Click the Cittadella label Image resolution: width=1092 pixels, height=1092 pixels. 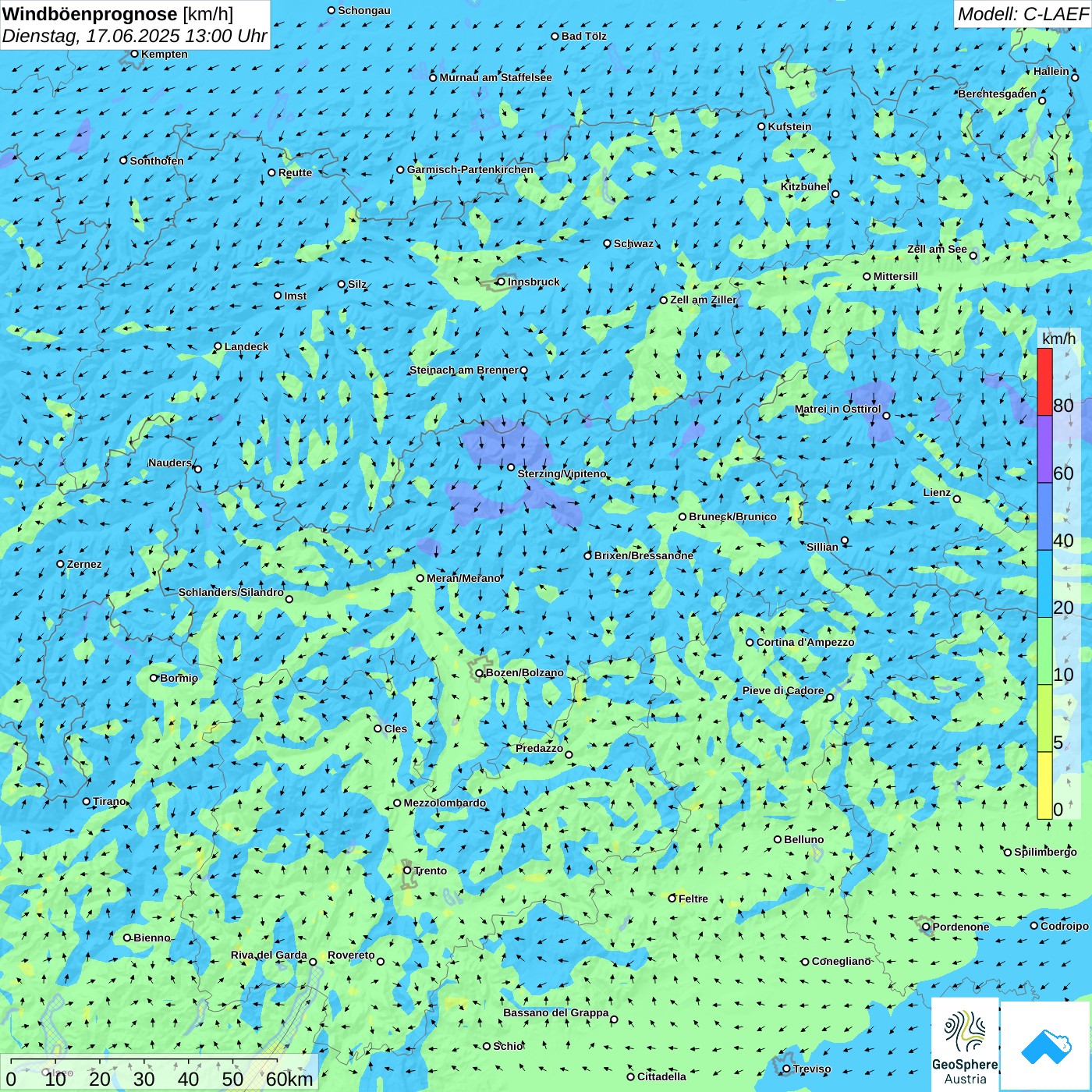(x=661, y=1076)
